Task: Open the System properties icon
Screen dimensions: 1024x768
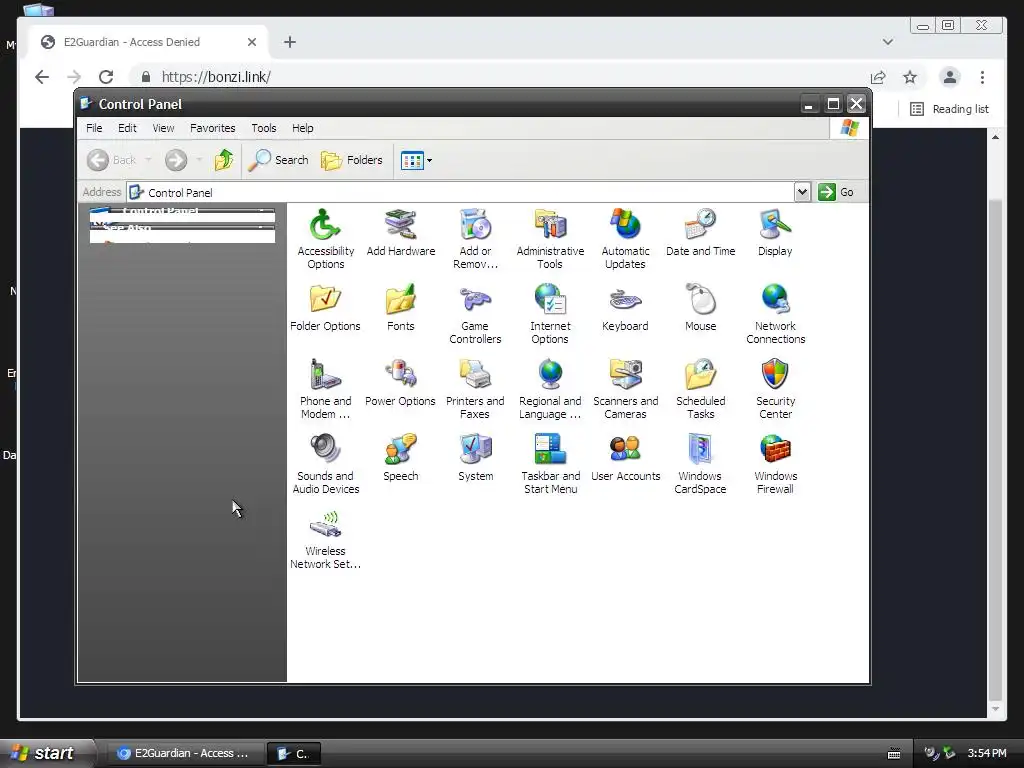Action: [x=475, y=458]
